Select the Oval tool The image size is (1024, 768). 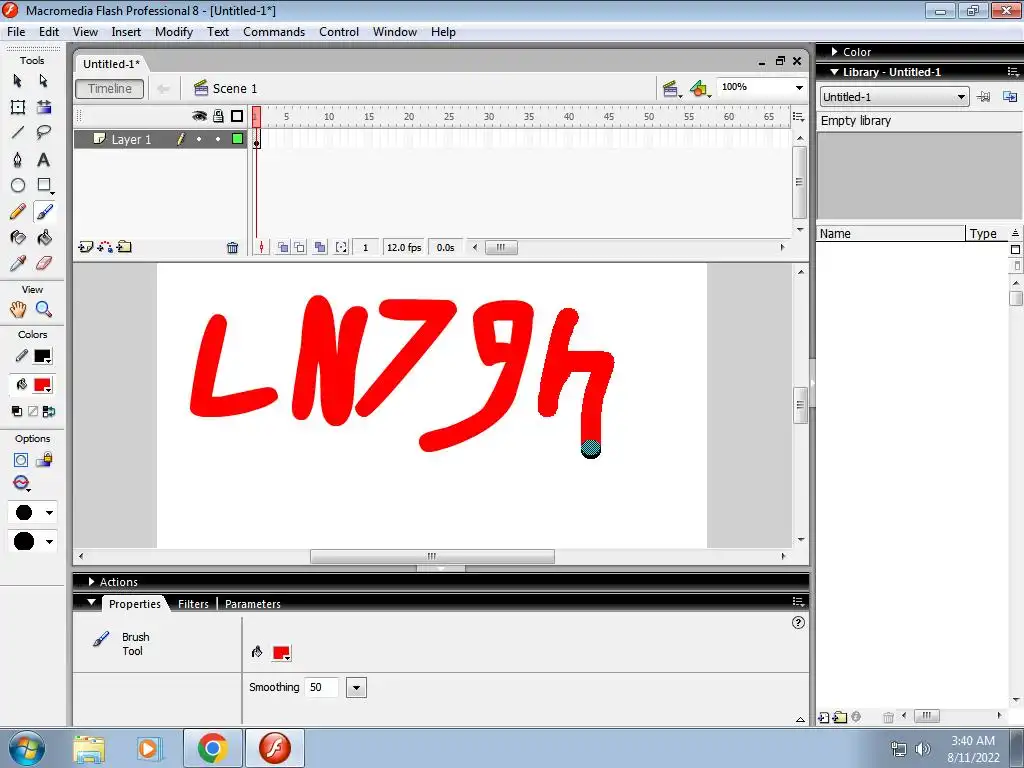(x=18, y=185)
